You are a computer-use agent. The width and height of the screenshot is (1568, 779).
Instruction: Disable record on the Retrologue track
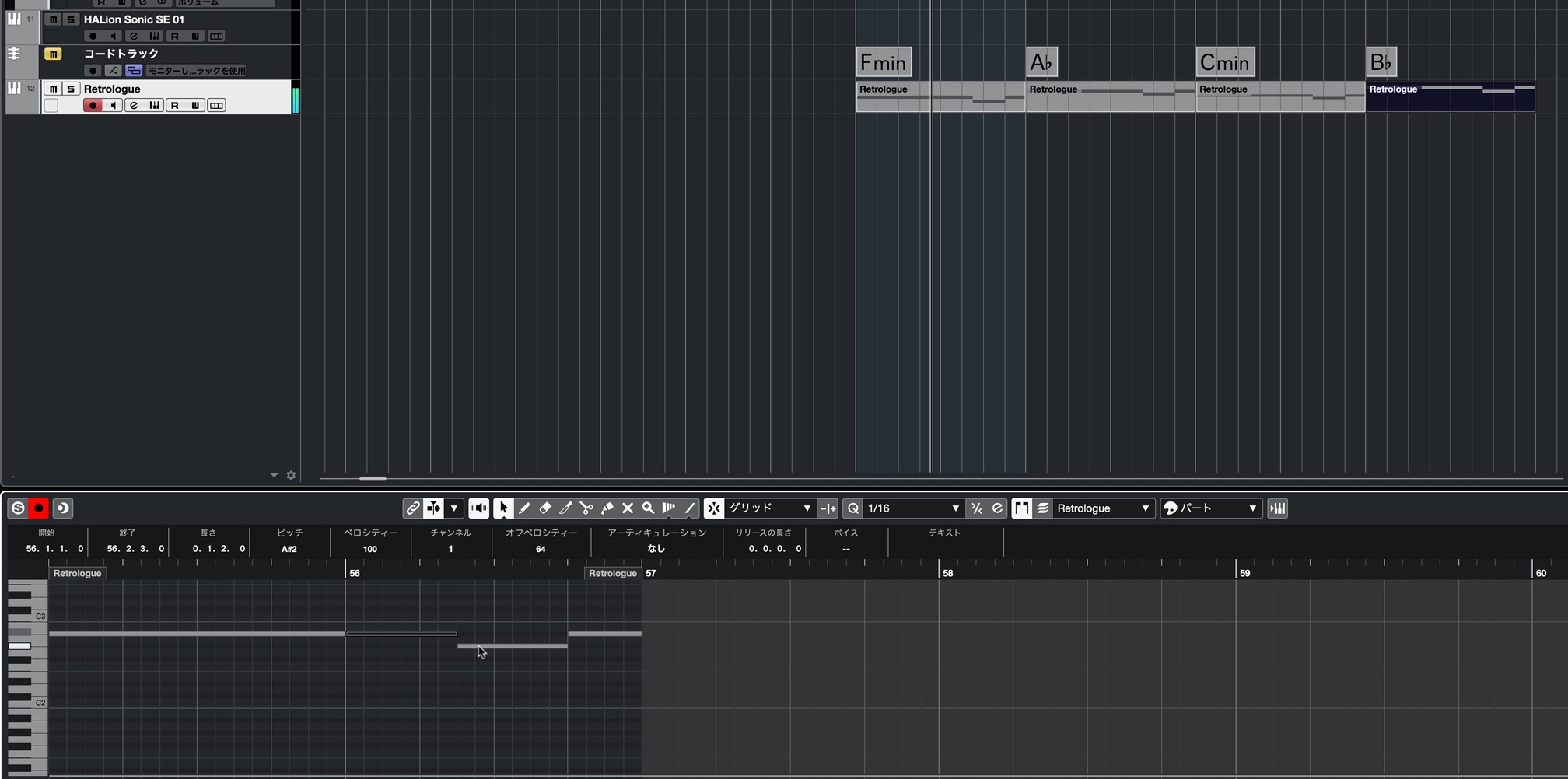click(x=93, y=106)
